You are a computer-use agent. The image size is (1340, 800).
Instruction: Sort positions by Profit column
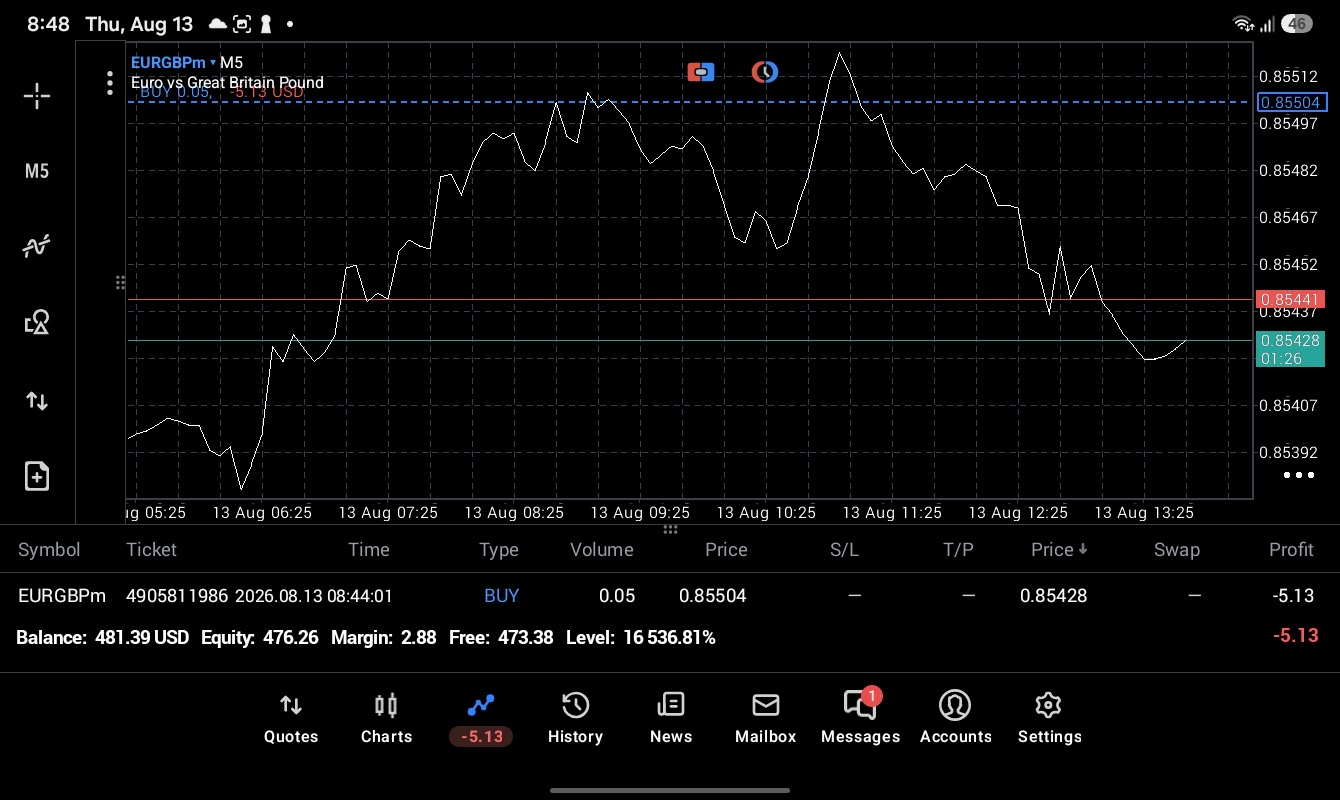tap(1291, 550)
